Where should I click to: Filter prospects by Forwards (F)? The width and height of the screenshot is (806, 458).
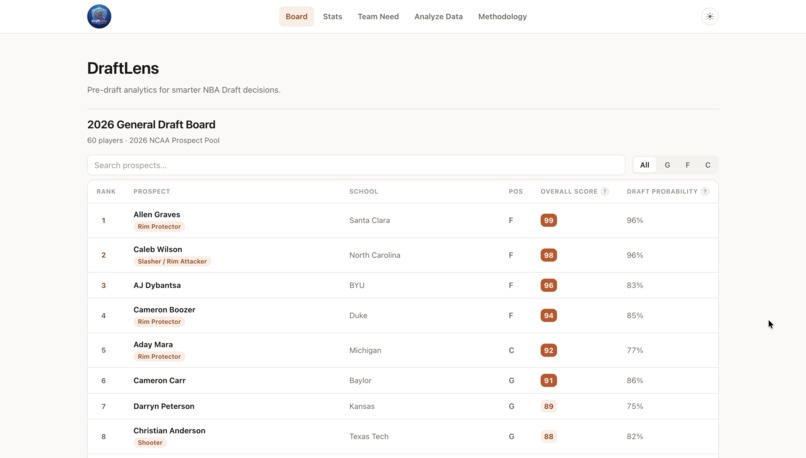[687, 165]
